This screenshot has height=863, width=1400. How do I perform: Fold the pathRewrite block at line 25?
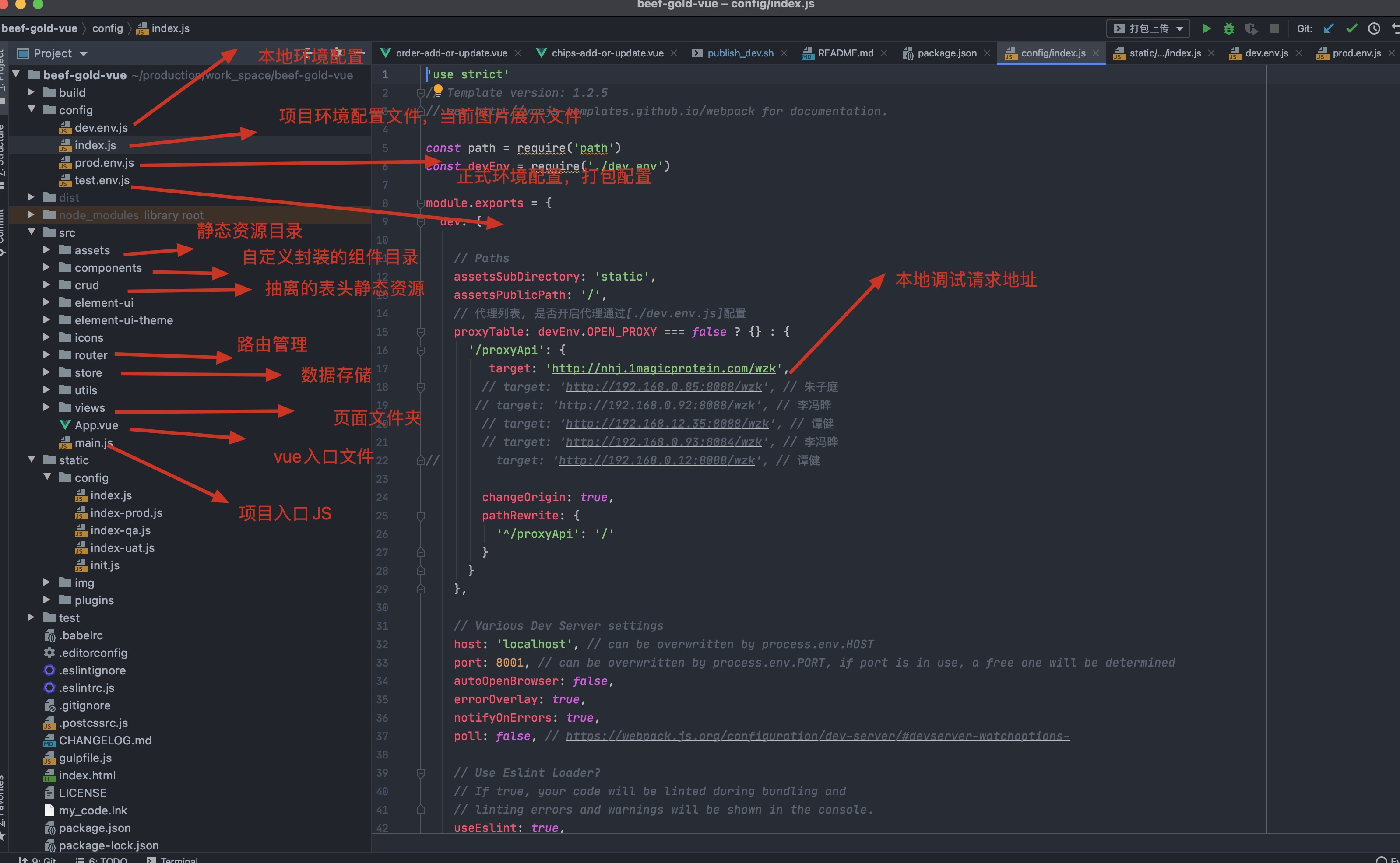pos(420,516)
